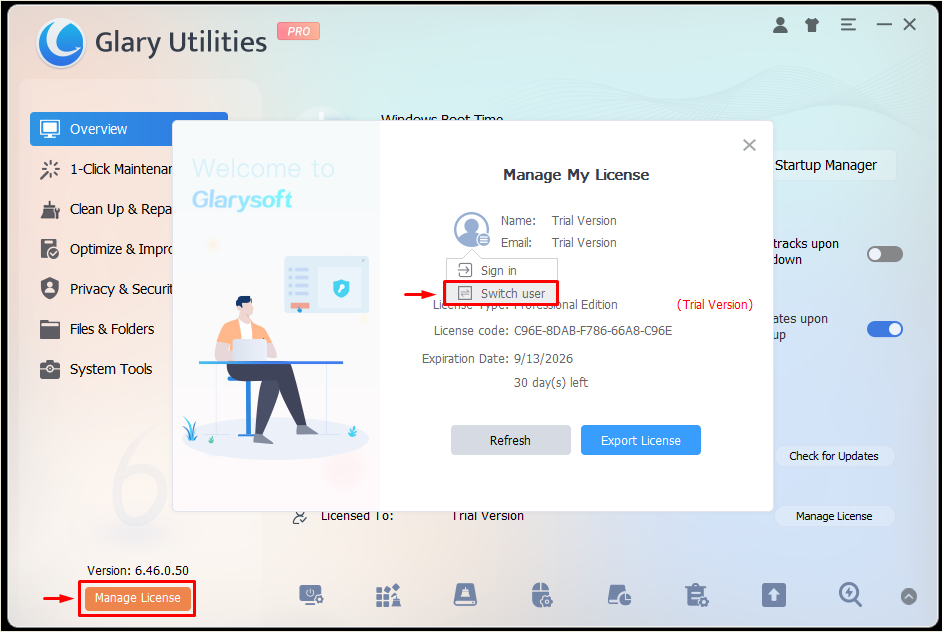
Task: Click the PRO badge
Action: click(x=299, y=31)
